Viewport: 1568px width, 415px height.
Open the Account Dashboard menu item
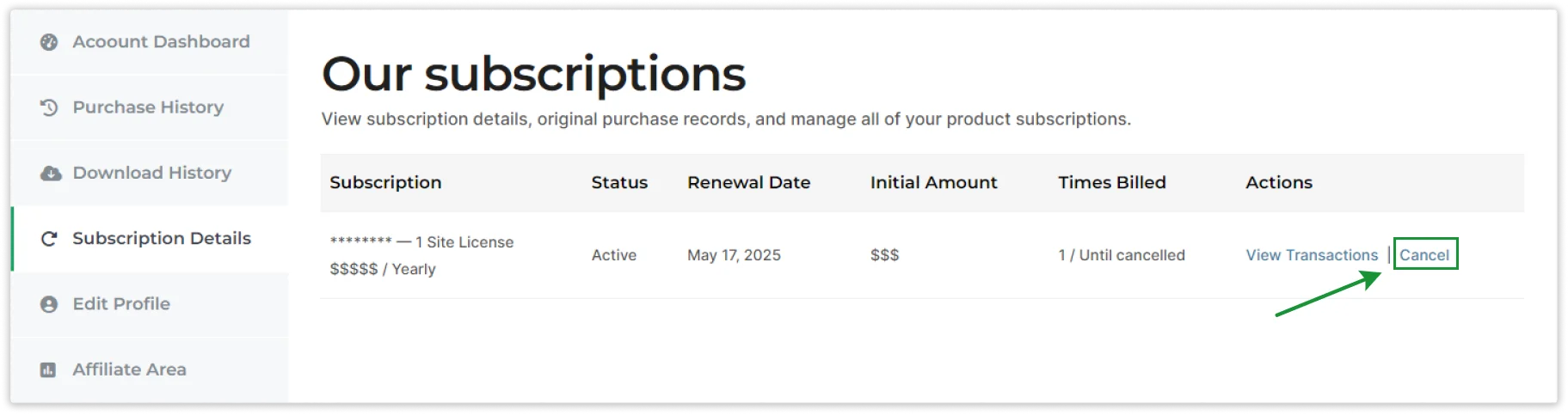pyautogui.click(x=161, y=42)
